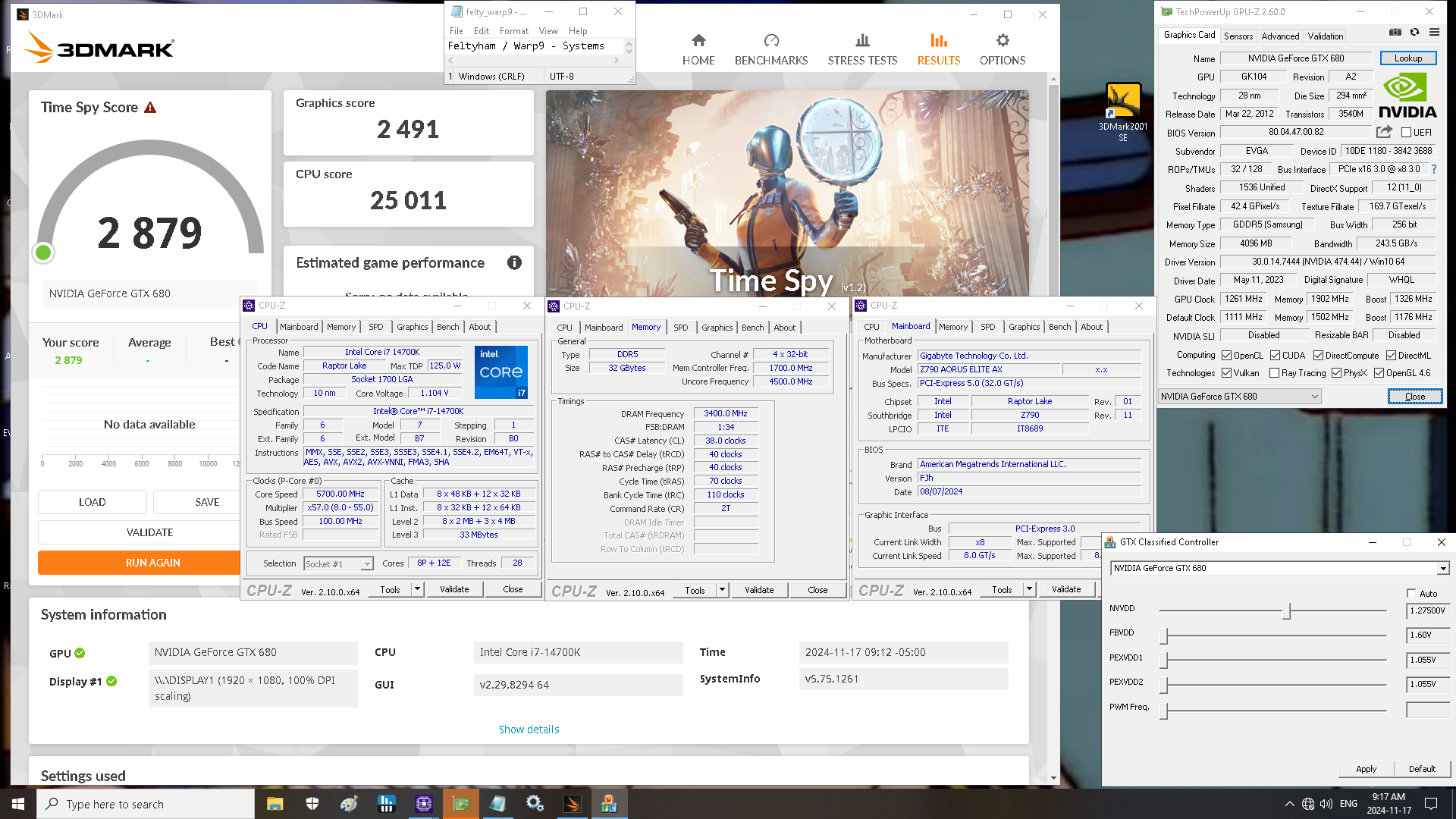Open the gears taskbar icon
This screenshot has width=1456, height=819.
535,804
